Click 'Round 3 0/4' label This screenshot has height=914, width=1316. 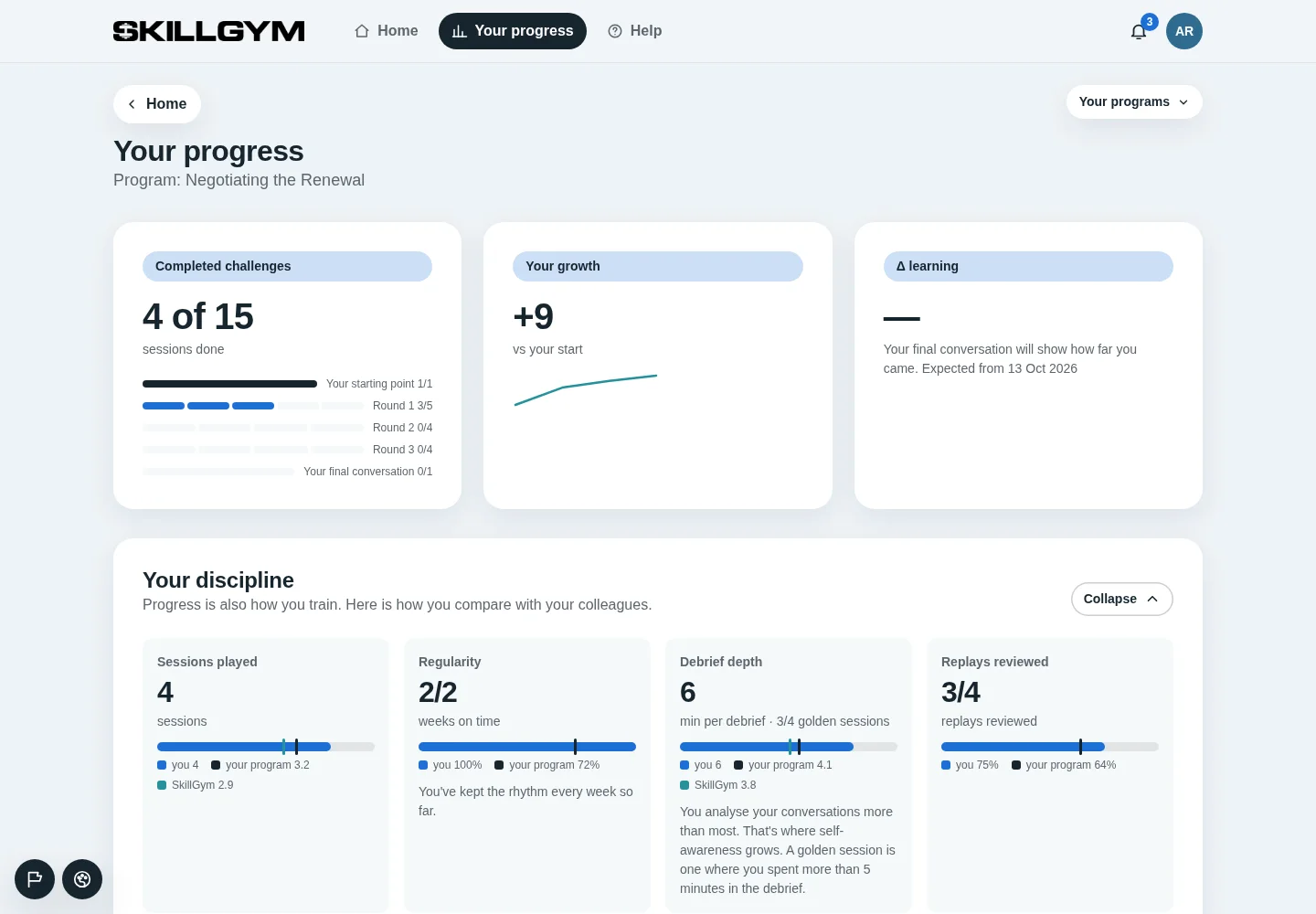pyautogui.click(x=402, y=450)
